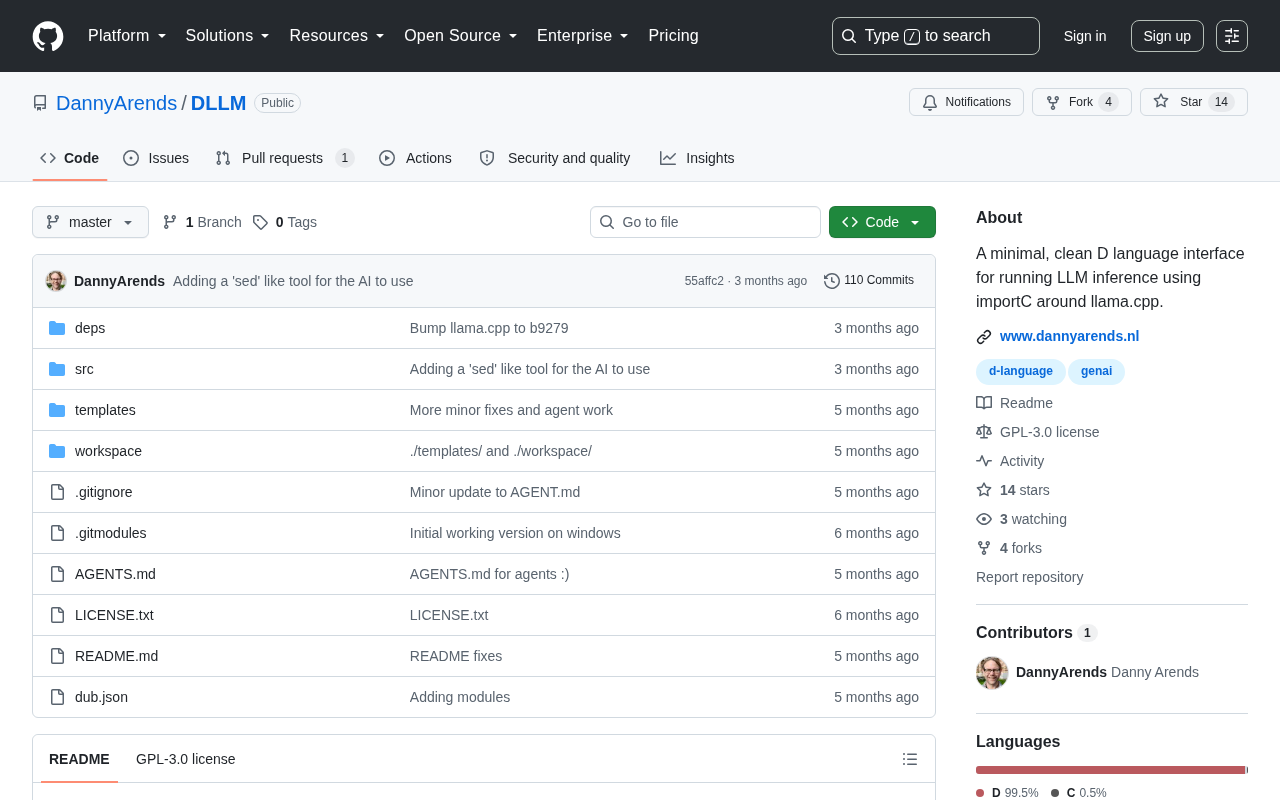Click the .gitignore file icon

(x=57, y=492)
